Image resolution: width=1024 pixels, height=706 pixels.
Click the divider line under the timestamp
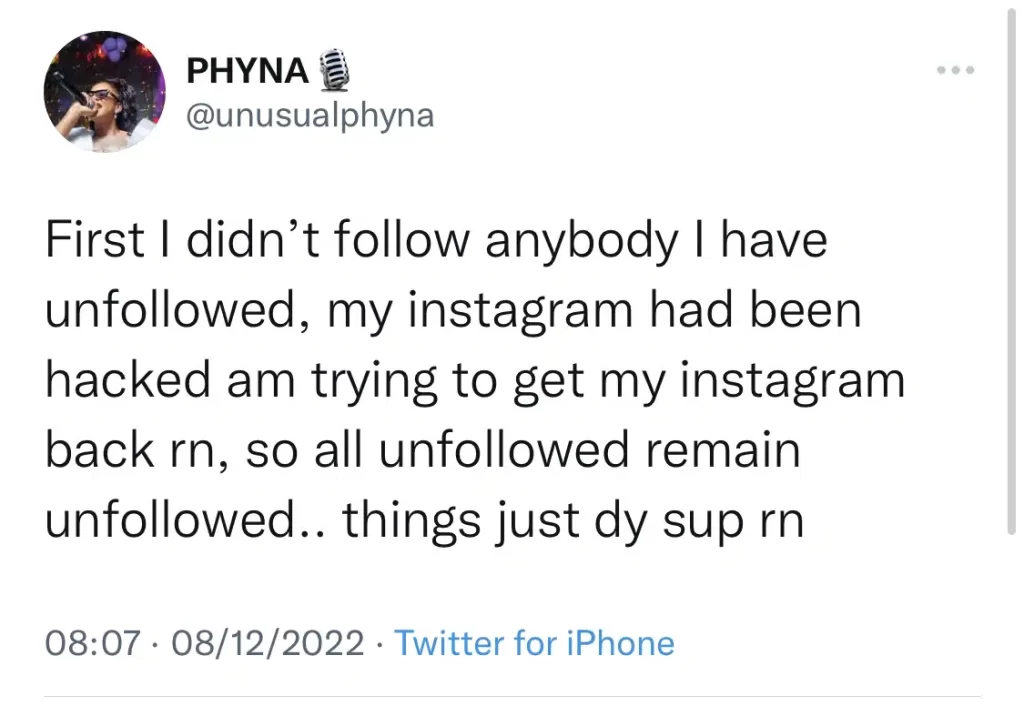tap(512, 697)
